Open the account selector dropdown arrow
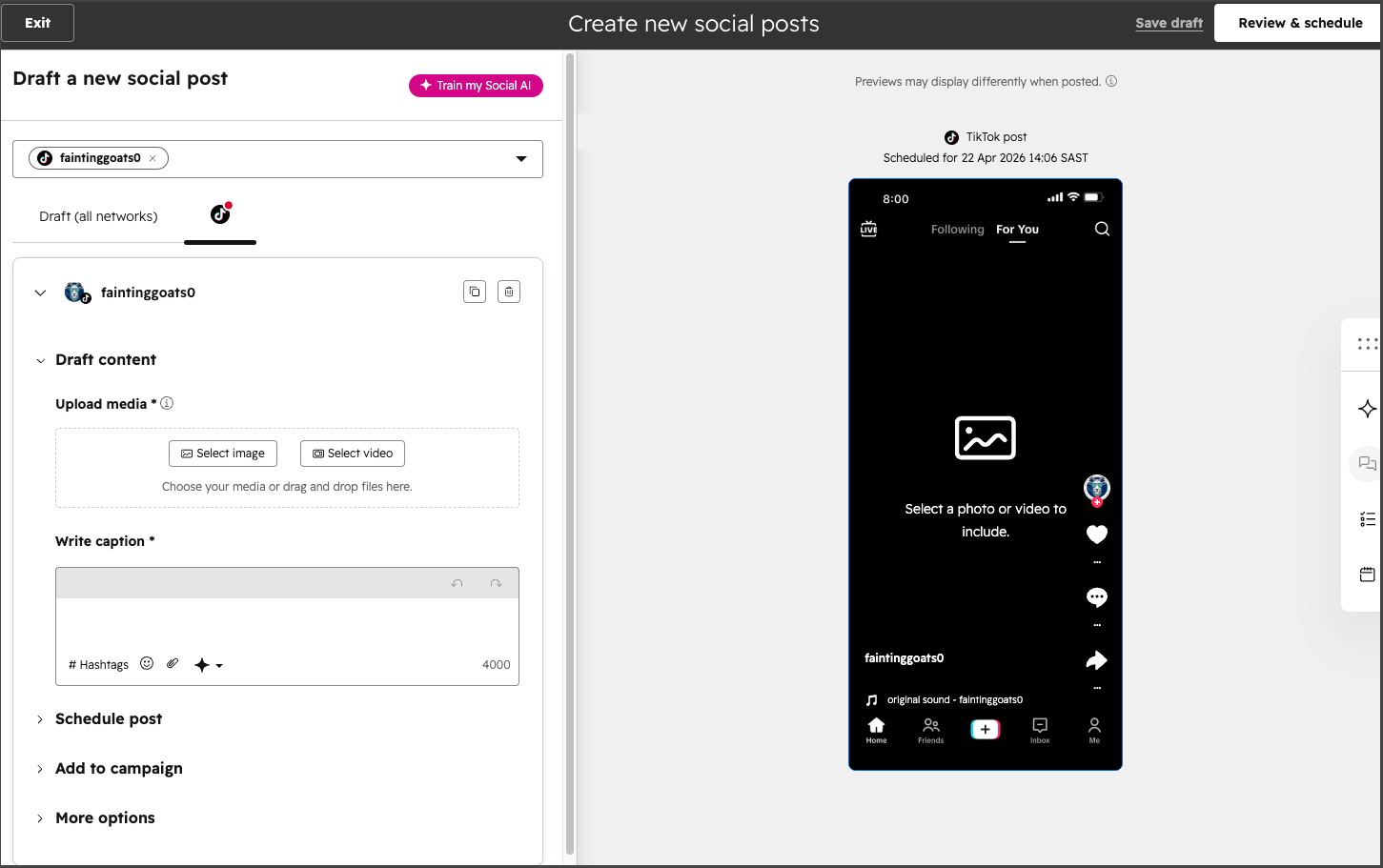Viewport: 1383px width, 868px height. tap(520, 158)
